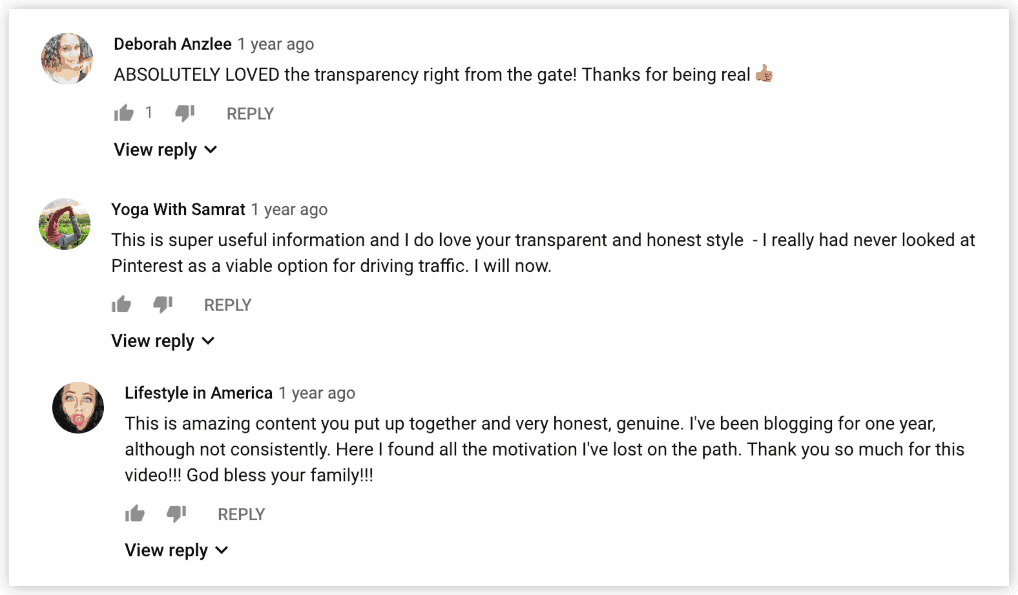Click the View reply arrow under Deborah's comment
This screenshot has height=595, width=1018.
[210, 149]
